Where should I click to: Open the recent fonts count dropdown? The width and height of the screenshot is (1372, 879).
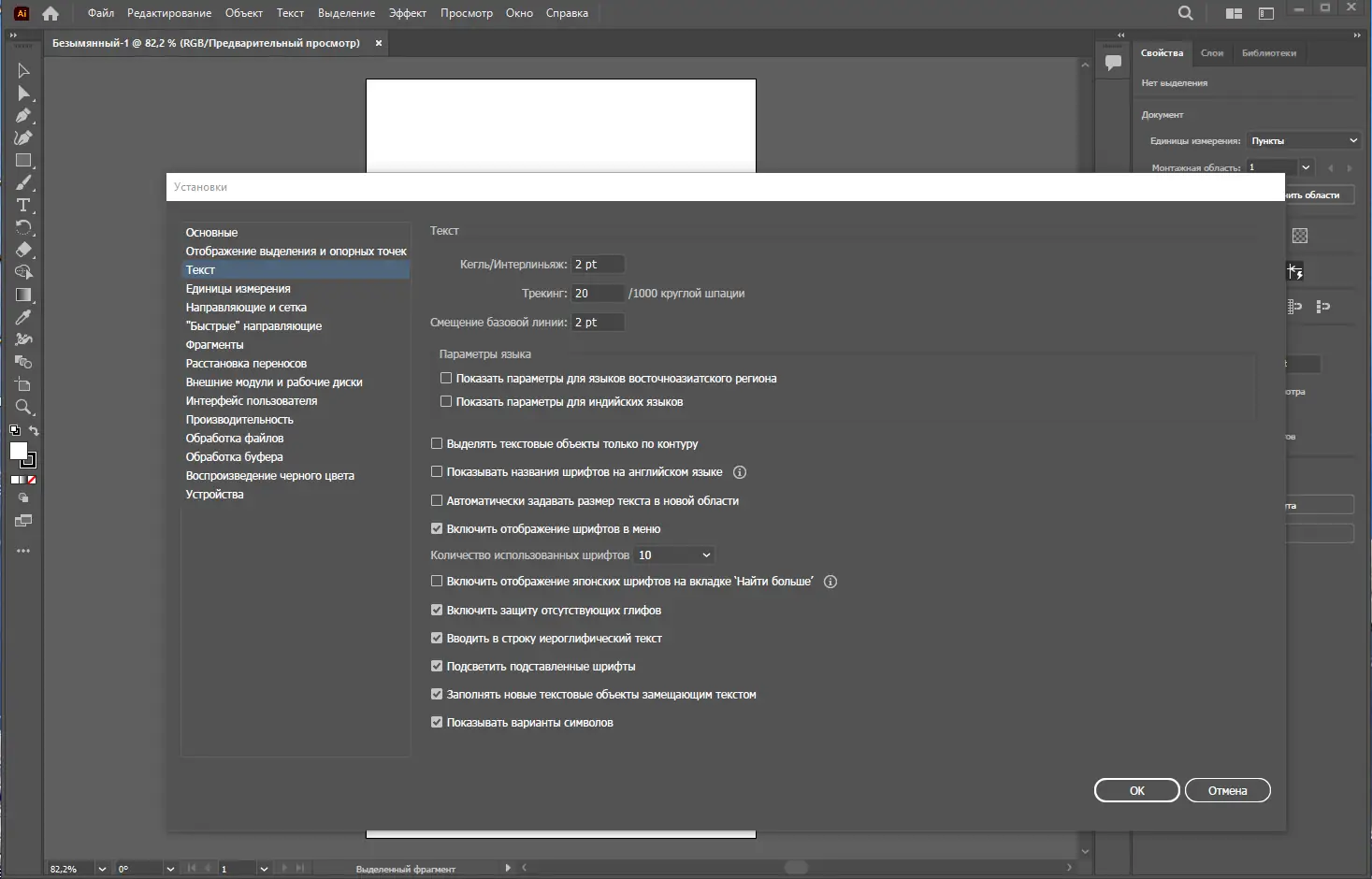[674, 555]
